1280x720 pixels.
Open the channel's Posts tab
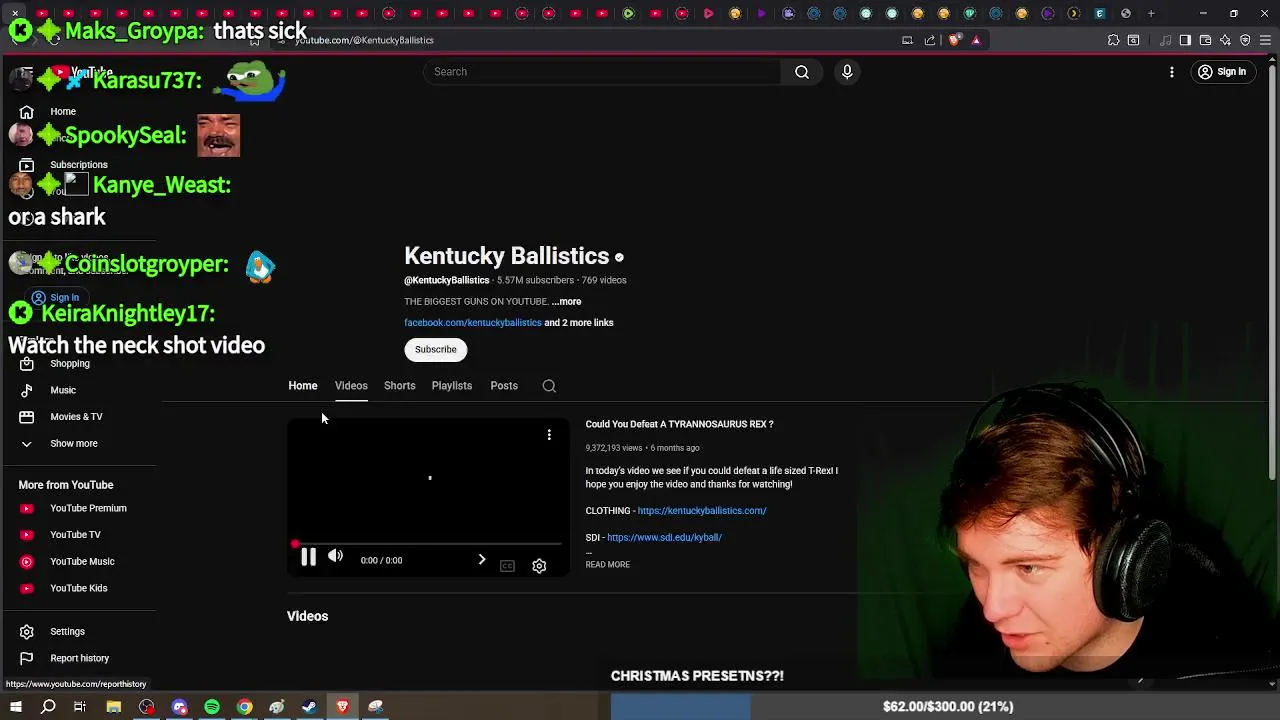(504, 386)
